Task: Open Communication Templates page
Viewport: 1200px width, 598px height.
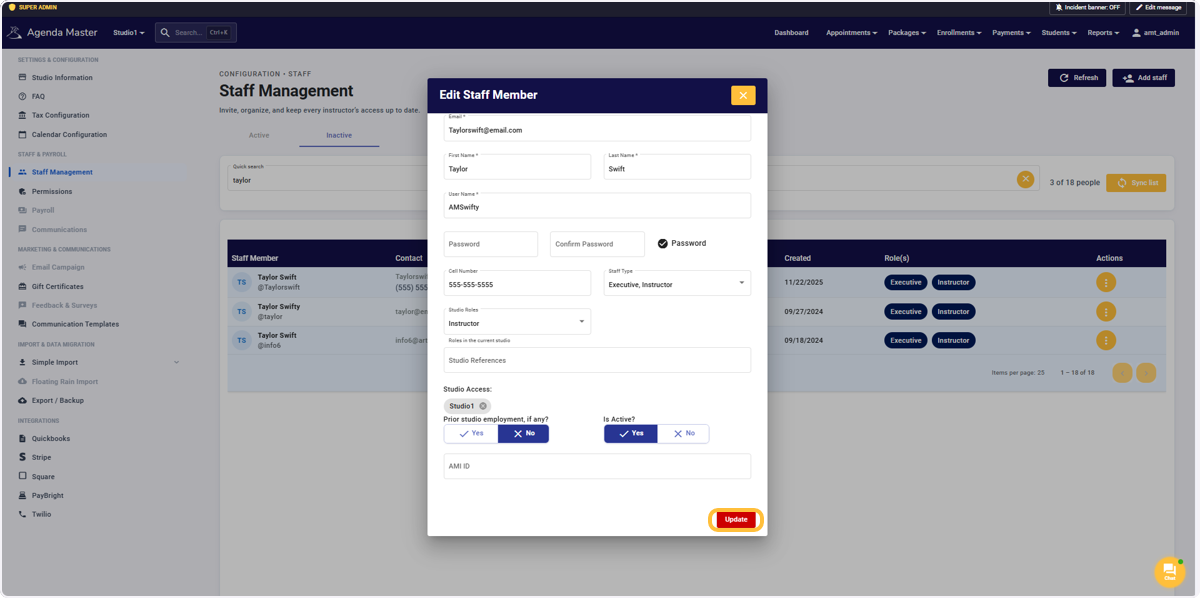Action: point(75,324)
